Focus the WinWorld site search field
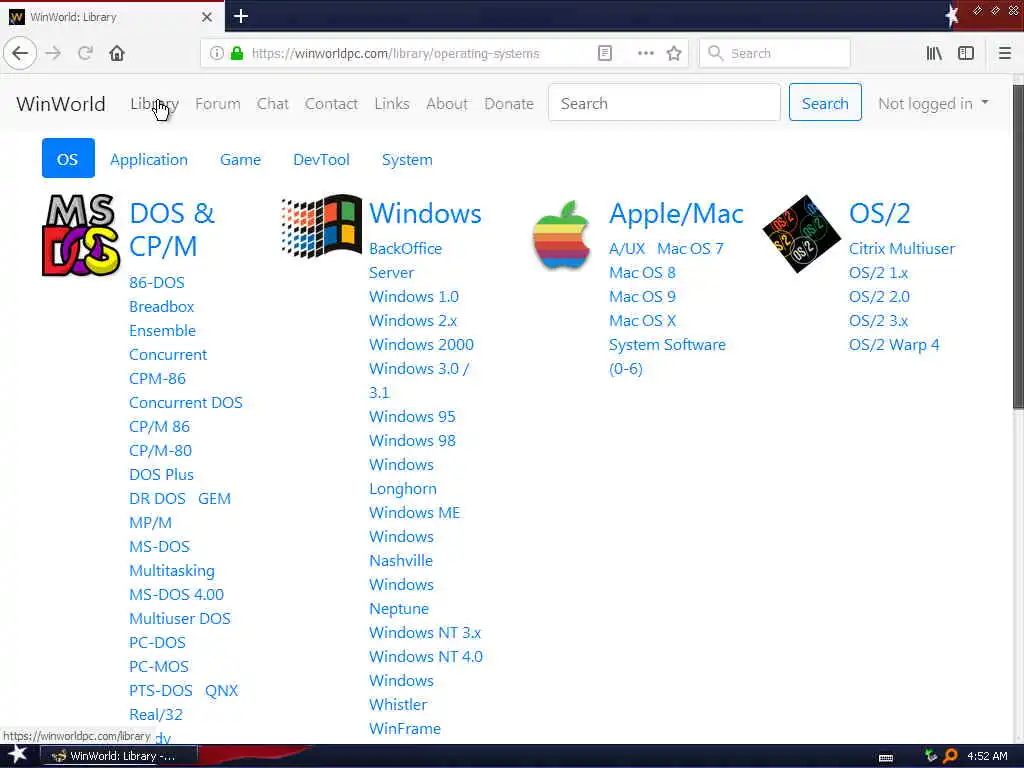 (x=664, y=103)
